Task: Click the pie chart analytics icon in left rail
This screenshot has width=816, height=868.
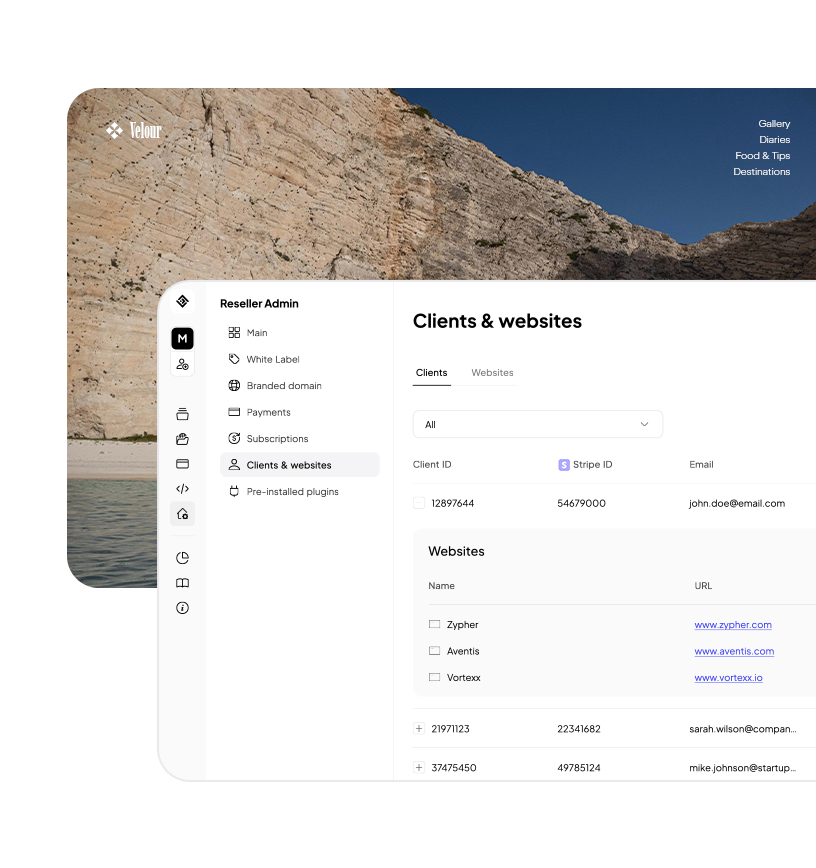Action: tap(182, 557)
